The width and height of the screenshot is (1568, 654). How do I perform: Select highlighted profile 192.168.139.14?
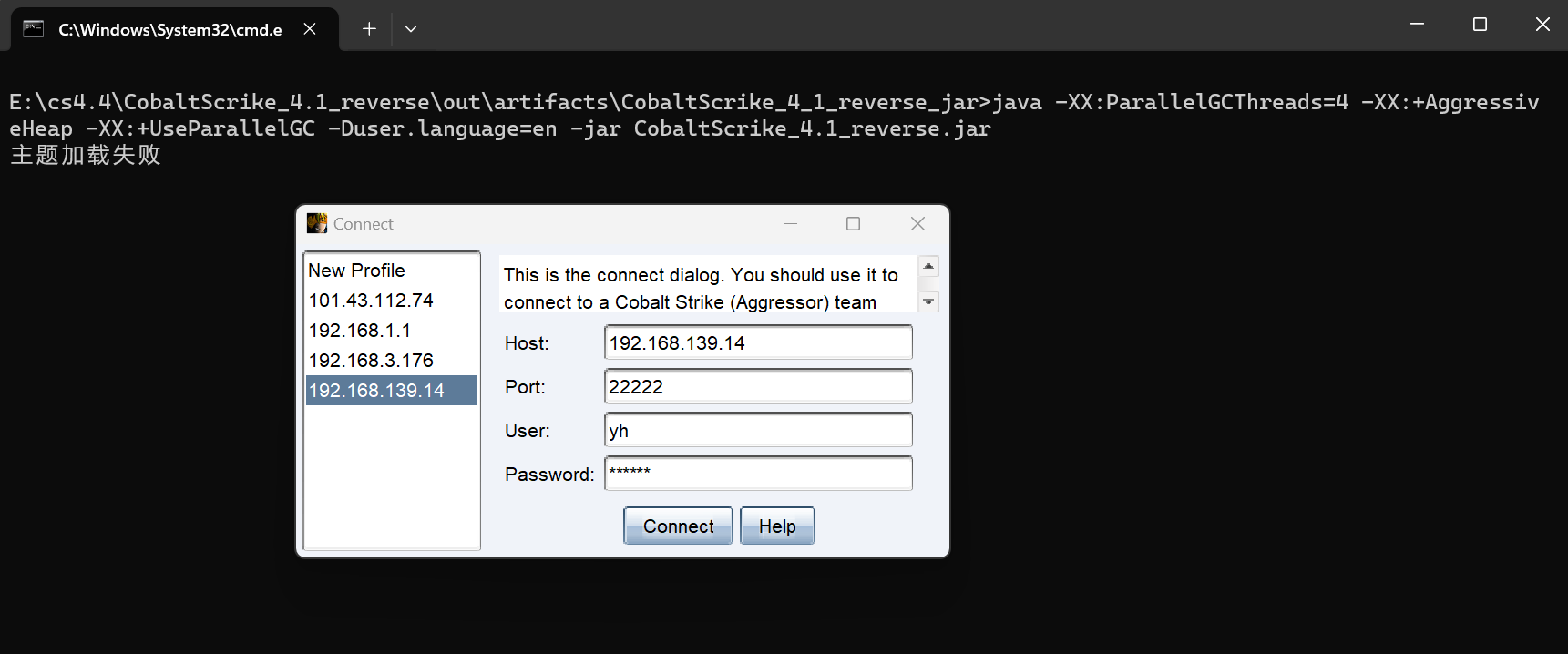[392, 391]
